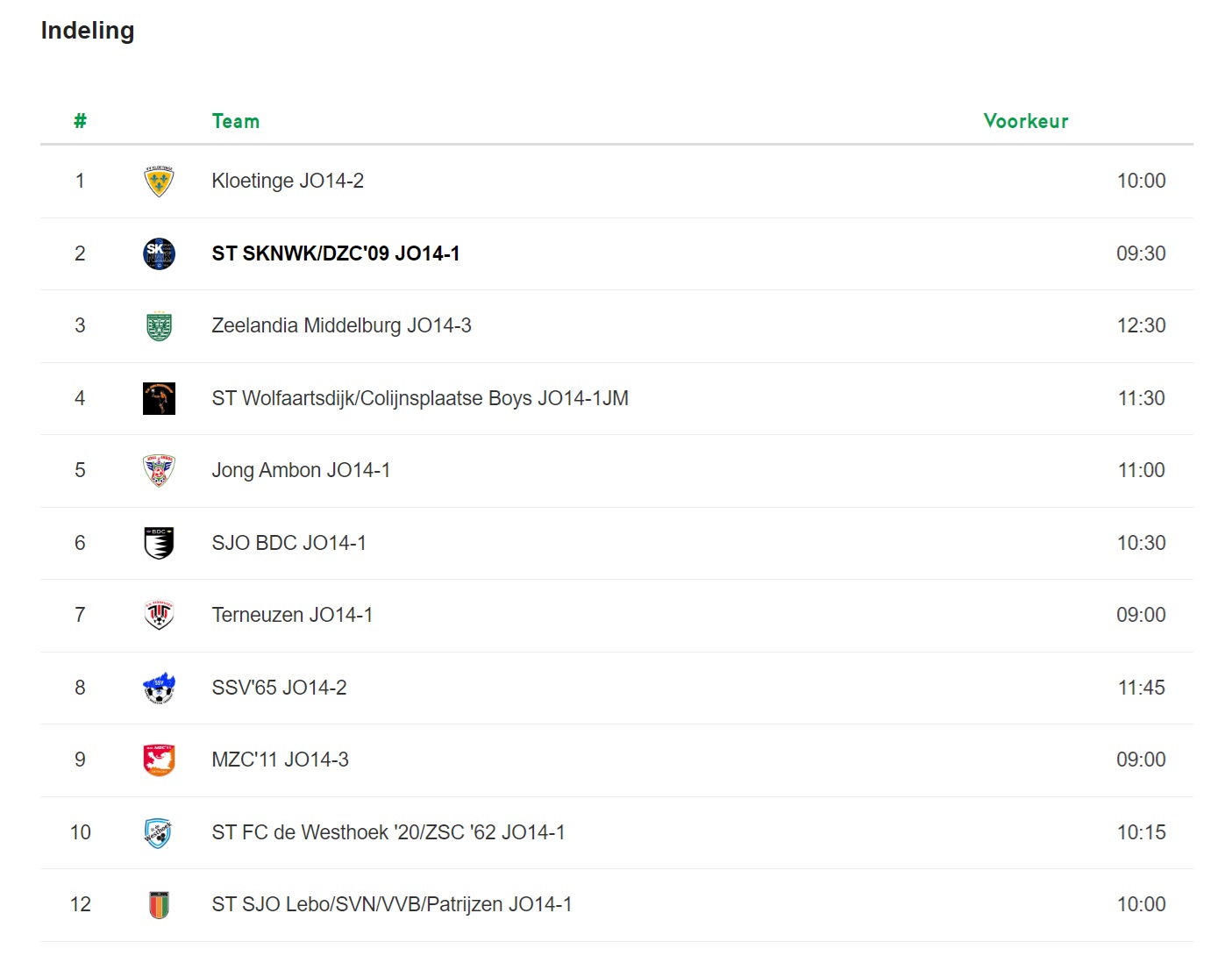Click the Kloetinge club crest icon
The height and width of the screenshot is (963, 1232).
(x=159, y=182)
